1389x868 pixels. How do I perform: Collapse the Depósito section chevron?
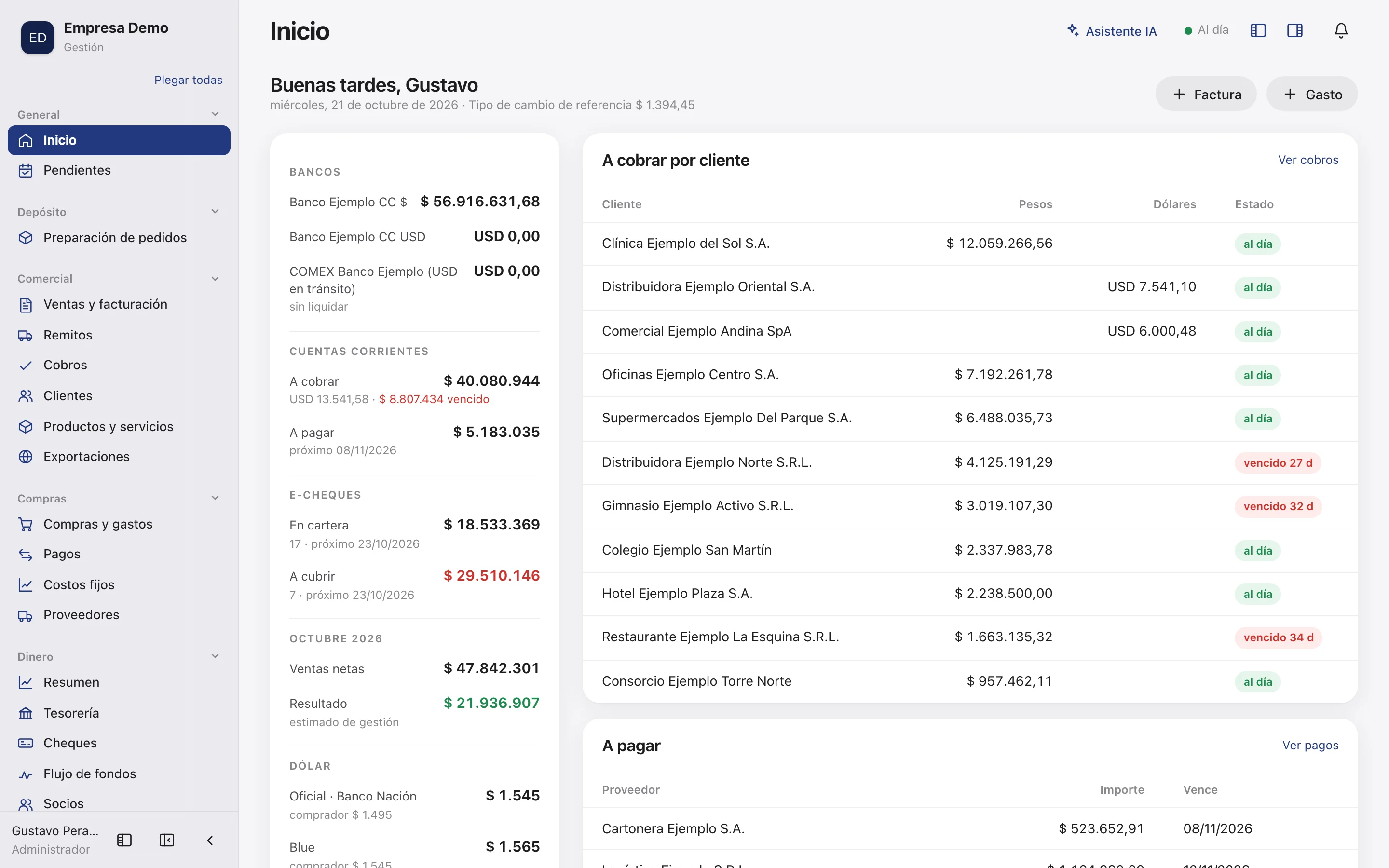(x=215, y=212)
